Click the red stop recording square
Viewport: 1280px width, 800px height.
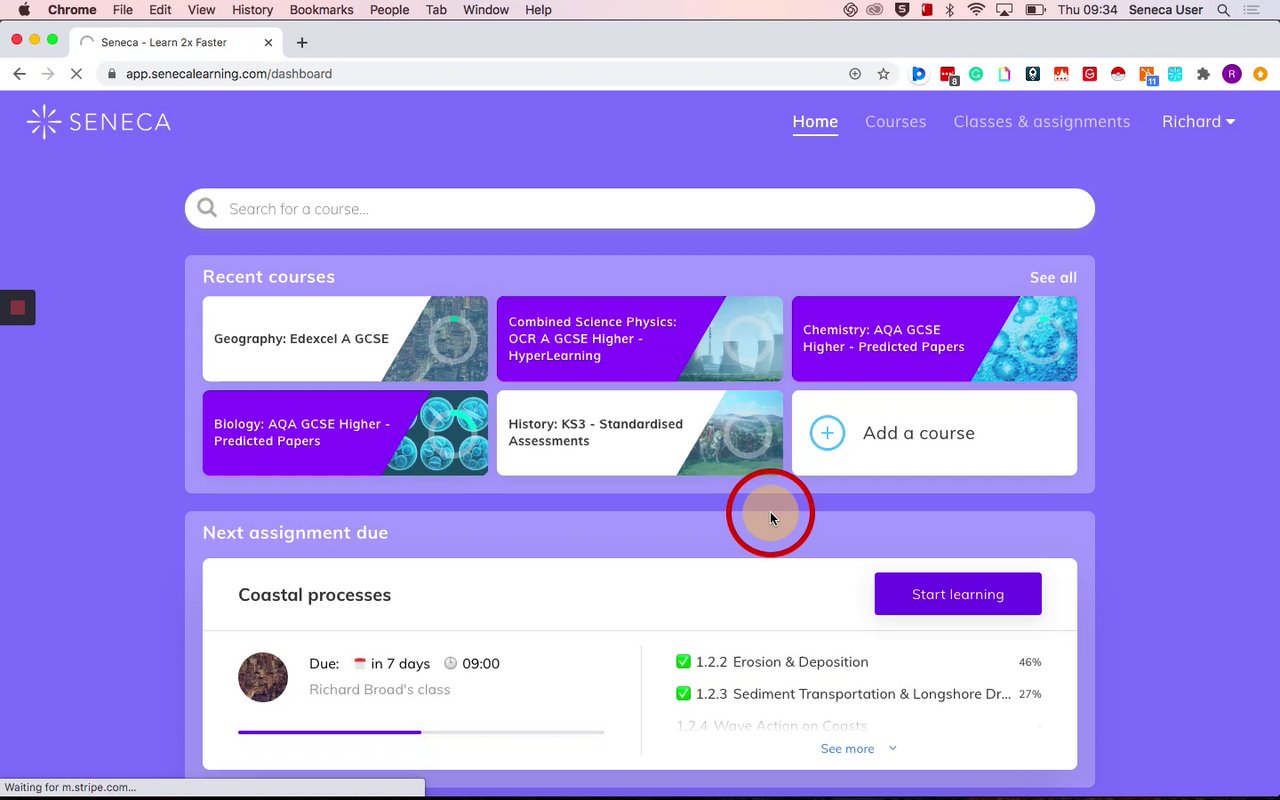17,307
